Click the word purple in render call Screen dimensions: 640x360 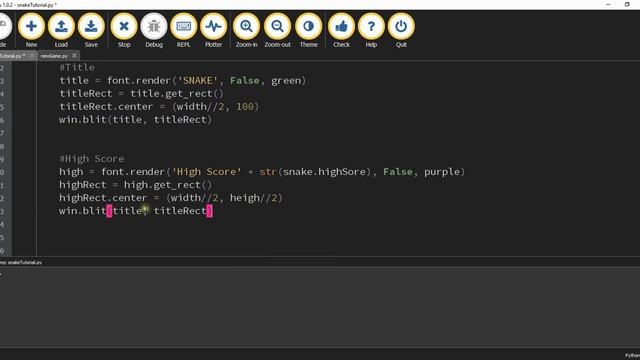(x=442, y=172)
